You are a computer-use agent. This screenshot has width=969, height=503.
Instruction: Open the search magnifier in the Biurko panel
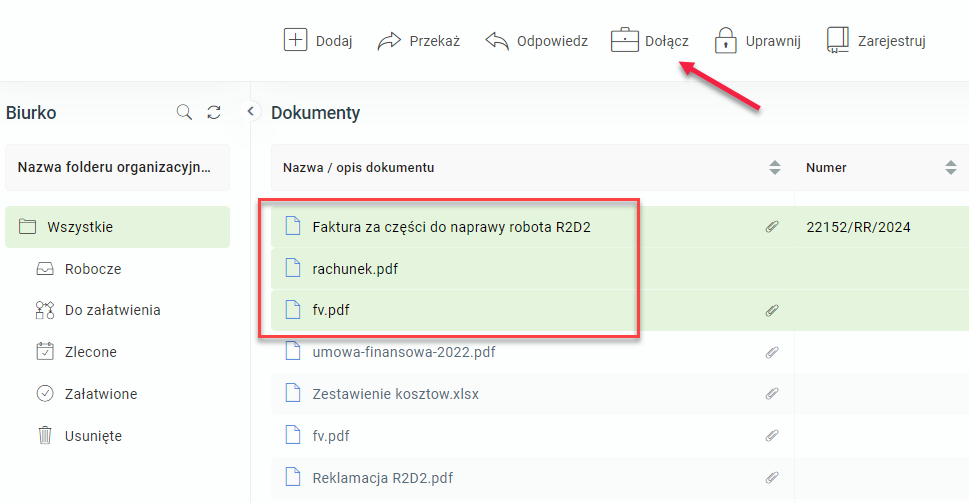pyautogui.click(x=184, y=112)
